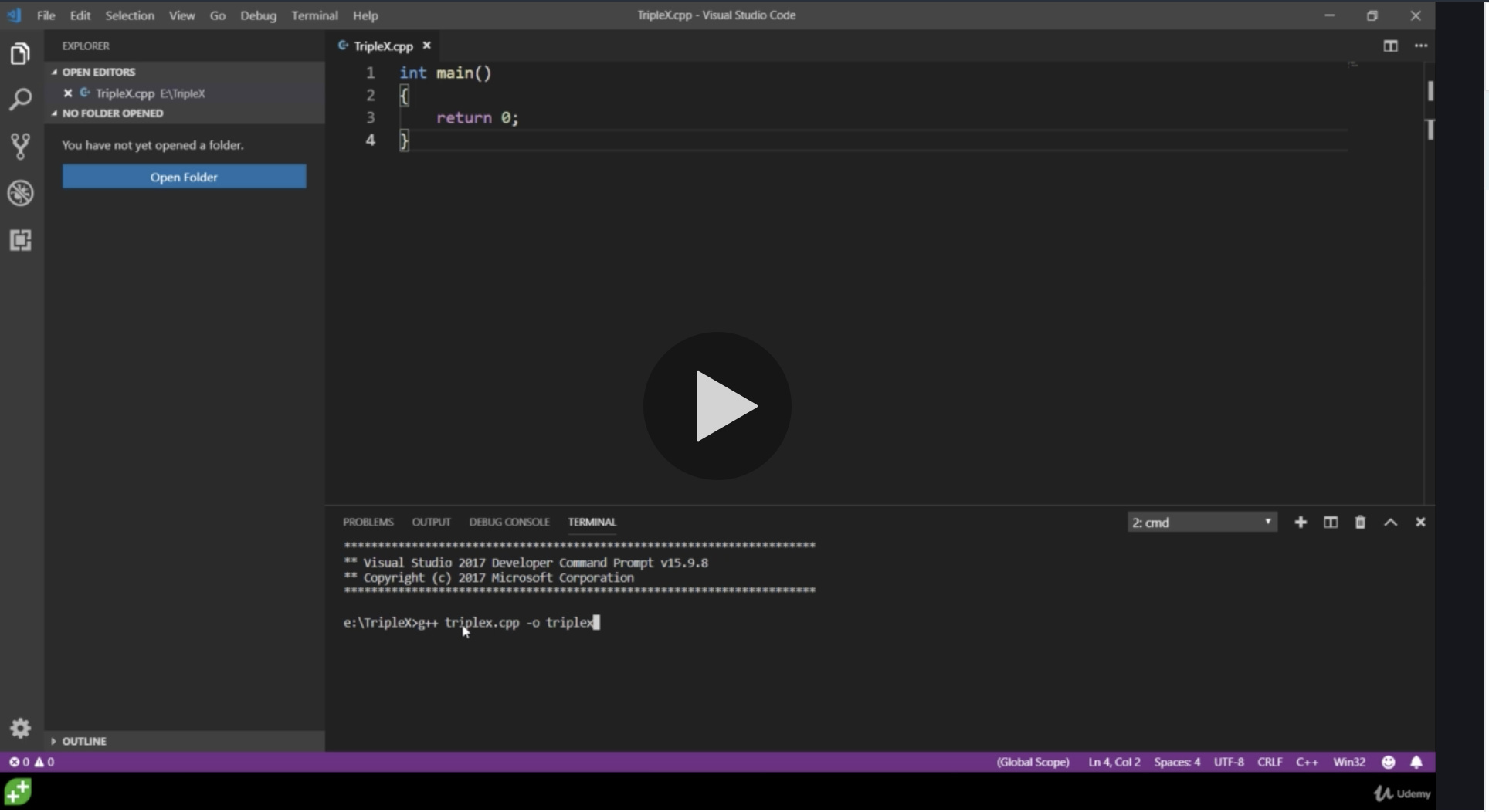Kill terminal with trash icon

click(x=1360, y=523)
